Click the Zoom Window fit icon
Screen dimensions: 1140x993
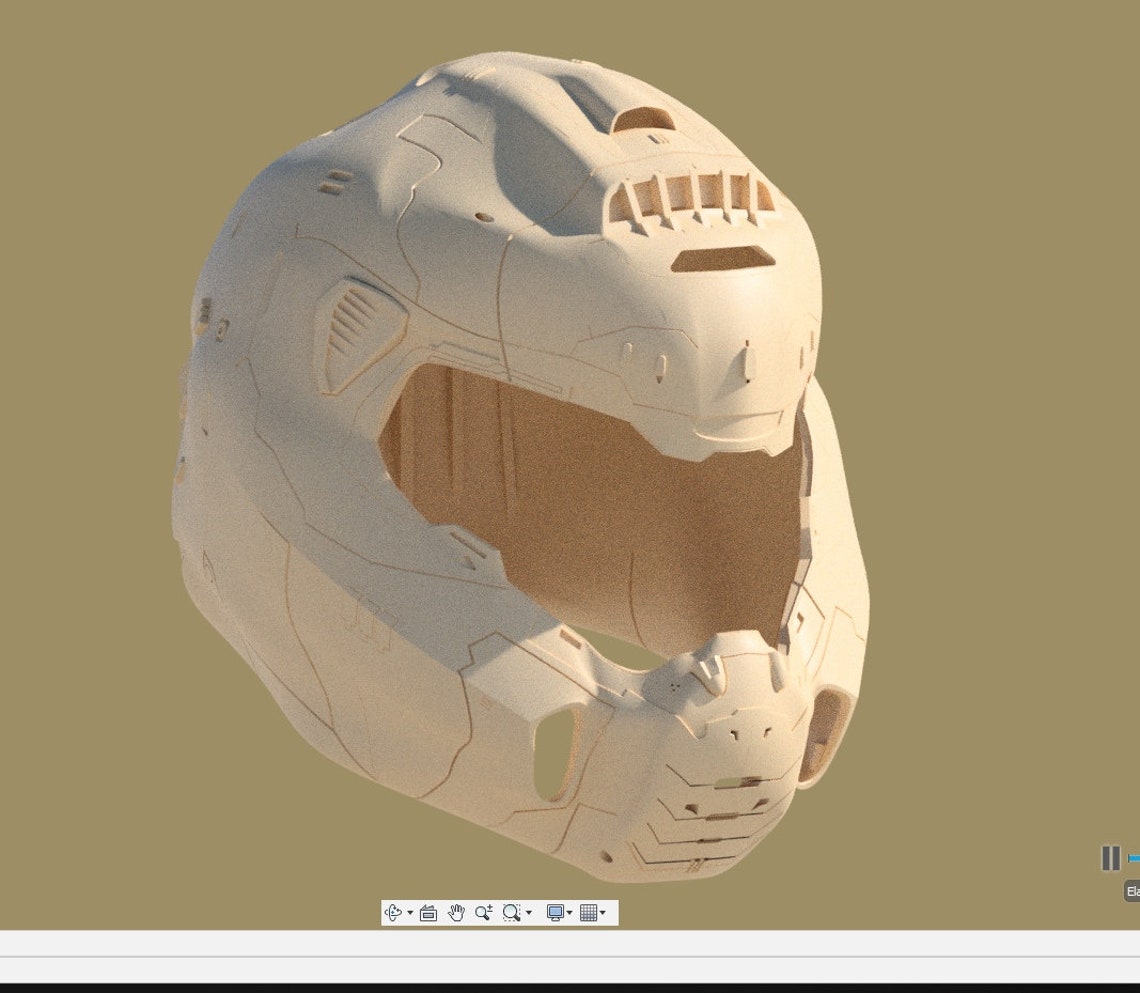click(512, 912)
